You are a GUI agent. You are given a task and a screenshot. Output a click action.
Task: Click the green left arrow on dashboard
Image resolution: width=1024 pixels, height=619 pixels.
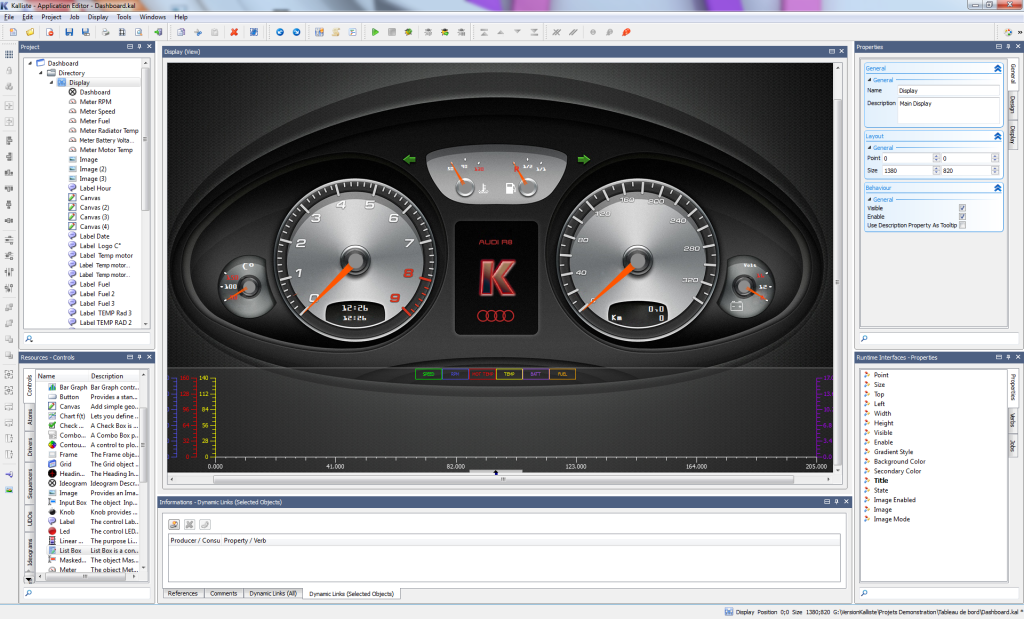409,159
